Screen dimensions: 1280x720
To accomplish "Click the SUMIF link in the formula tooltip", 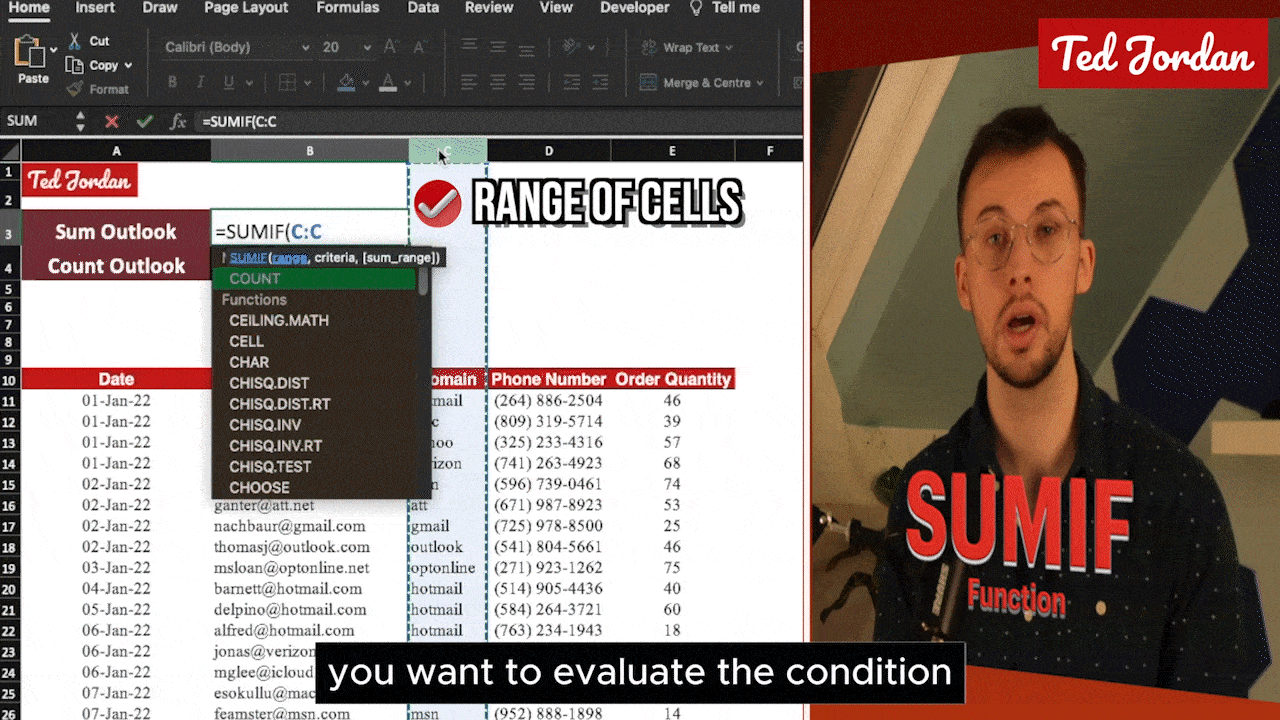I will (248, 258).
